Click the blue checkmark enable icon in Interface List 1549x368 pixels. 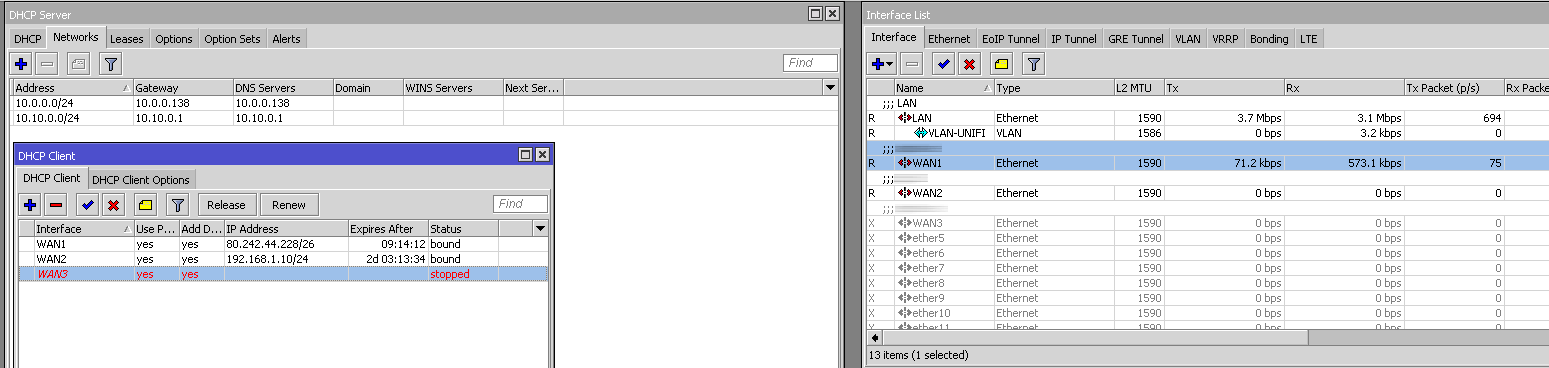click(942, 64)
